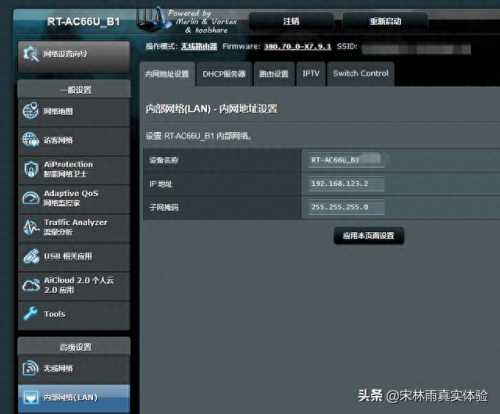Viewport: 500px width, 414px height.
Task: Select AiProtection 智能网络卫士
Action: 74,170
